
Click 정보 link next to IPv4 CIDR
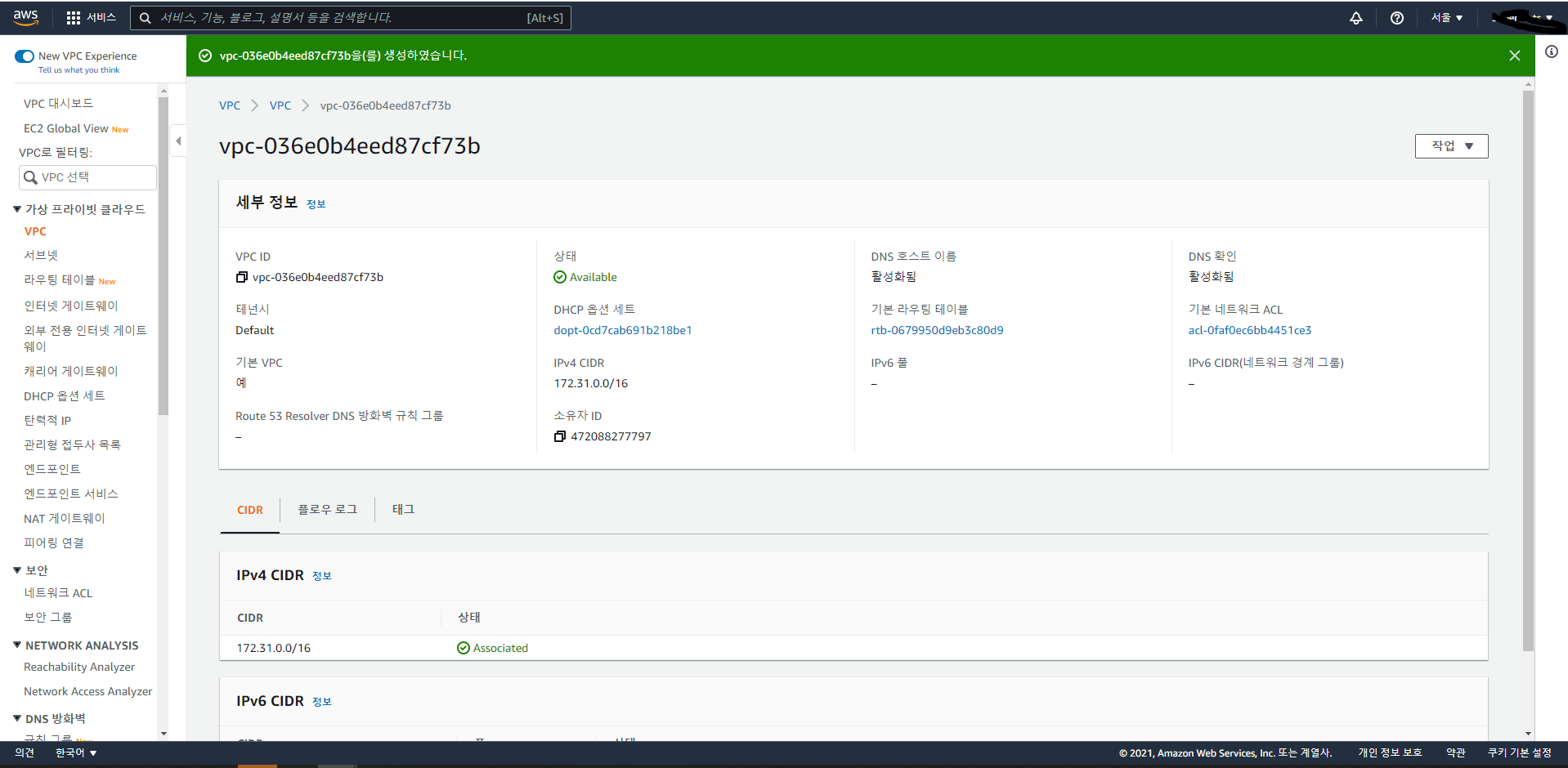(x=321, y=576)
